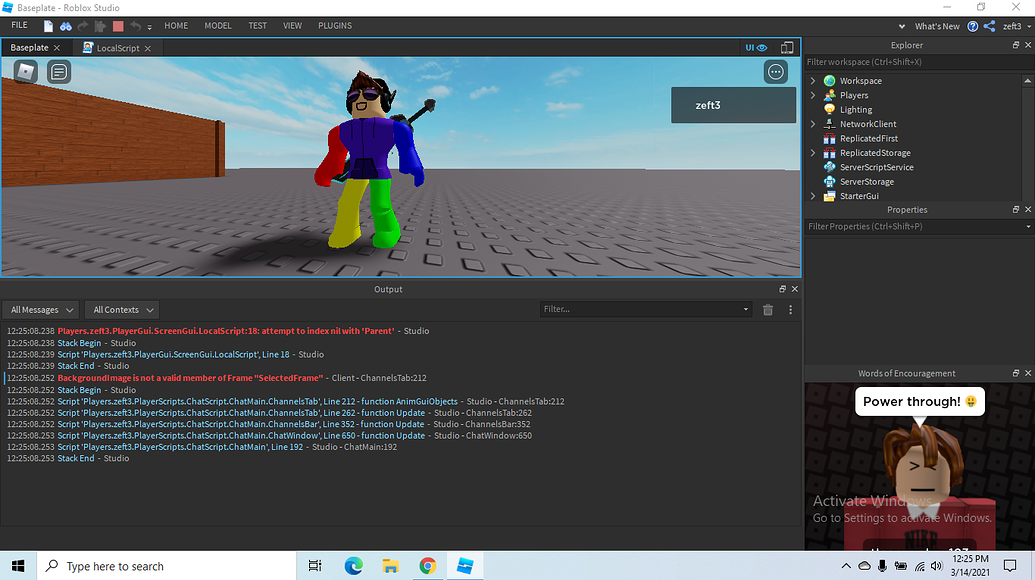
Task: Undock the Explorer panel
Action: click(1016, 45)
